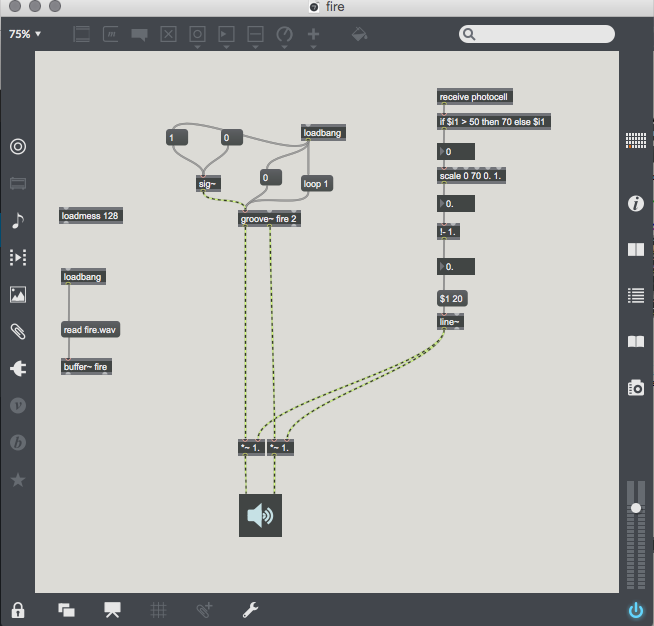The width and height of the screenshot is (654, 626).
Task: Add a new object box from toolbar
Action: click(81, 34)
